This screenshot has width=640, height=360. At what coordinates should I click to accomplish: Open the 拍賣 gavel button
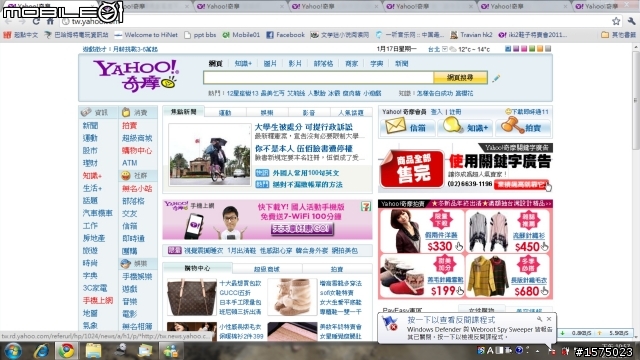pos(524,127)
